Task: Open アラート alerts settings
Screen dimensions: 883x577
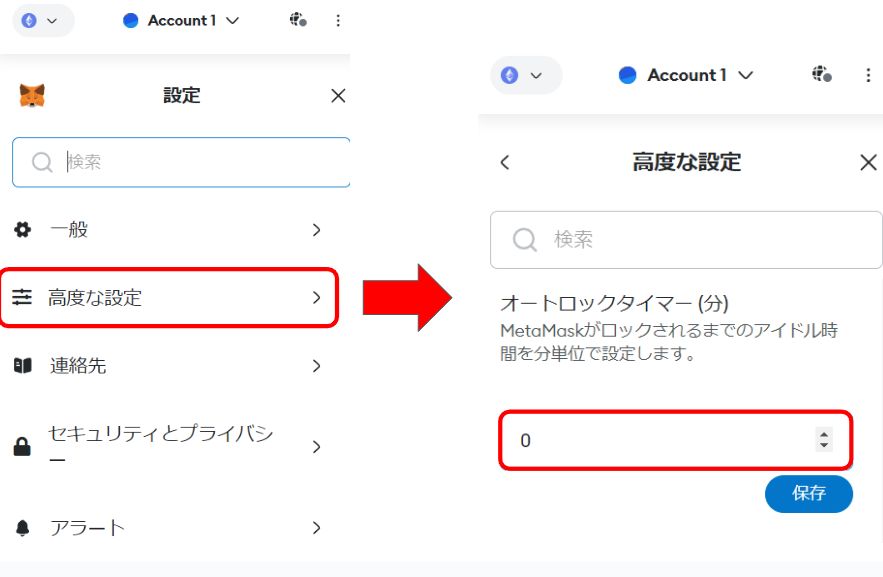Action: [168, 528]
